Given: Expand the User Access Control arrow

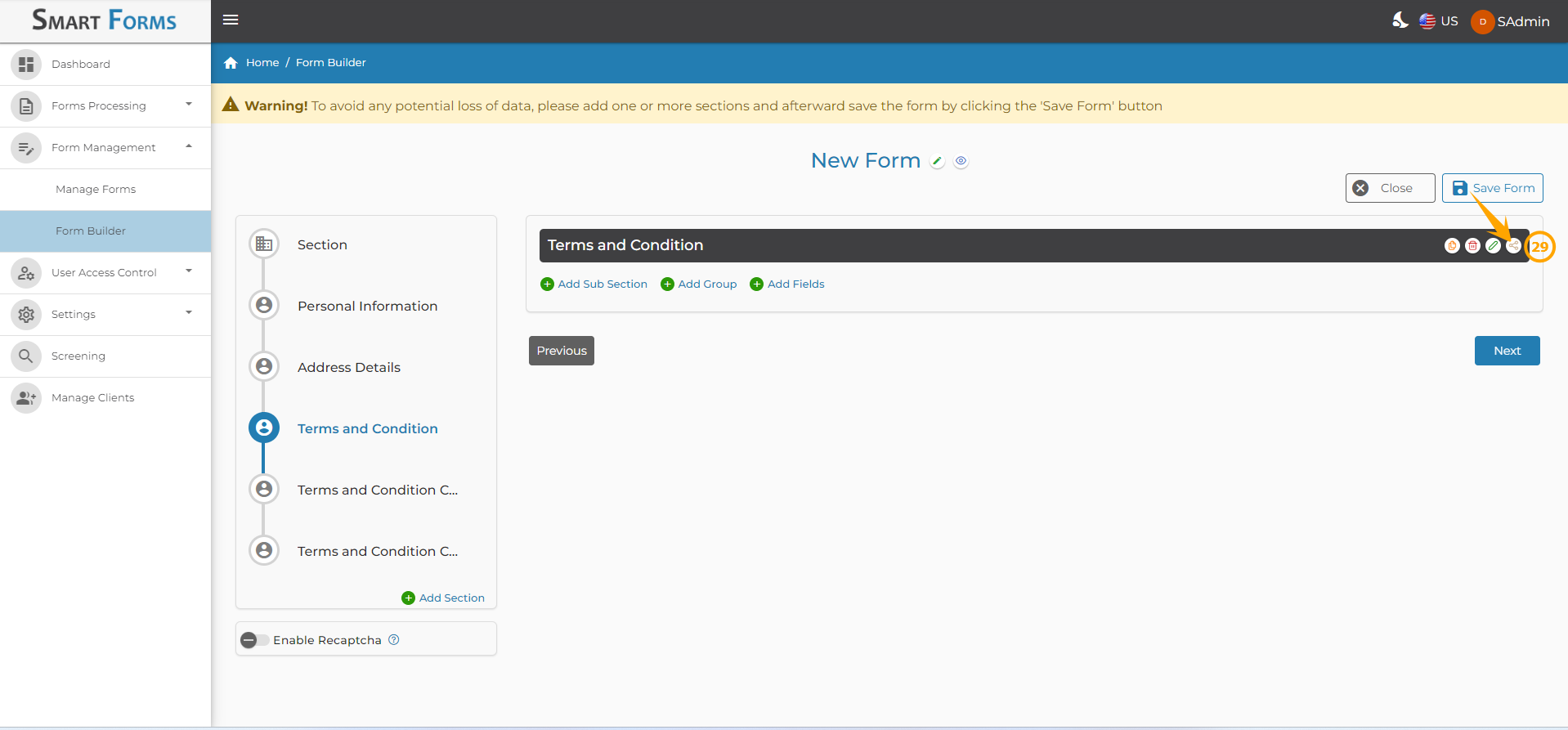Looking at the screenshot, I should pyautogui.click(x=189, y=271).
